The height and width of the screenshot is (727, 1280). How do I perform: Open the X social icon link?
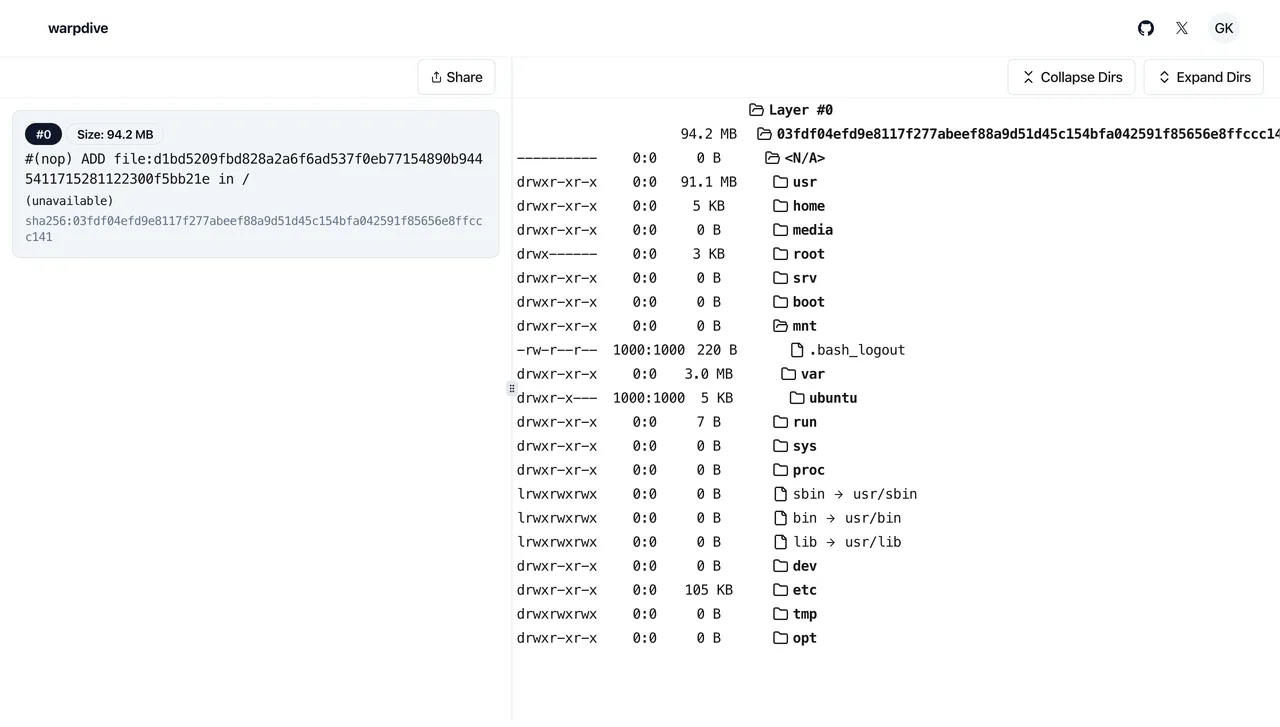click(1182, 28)
